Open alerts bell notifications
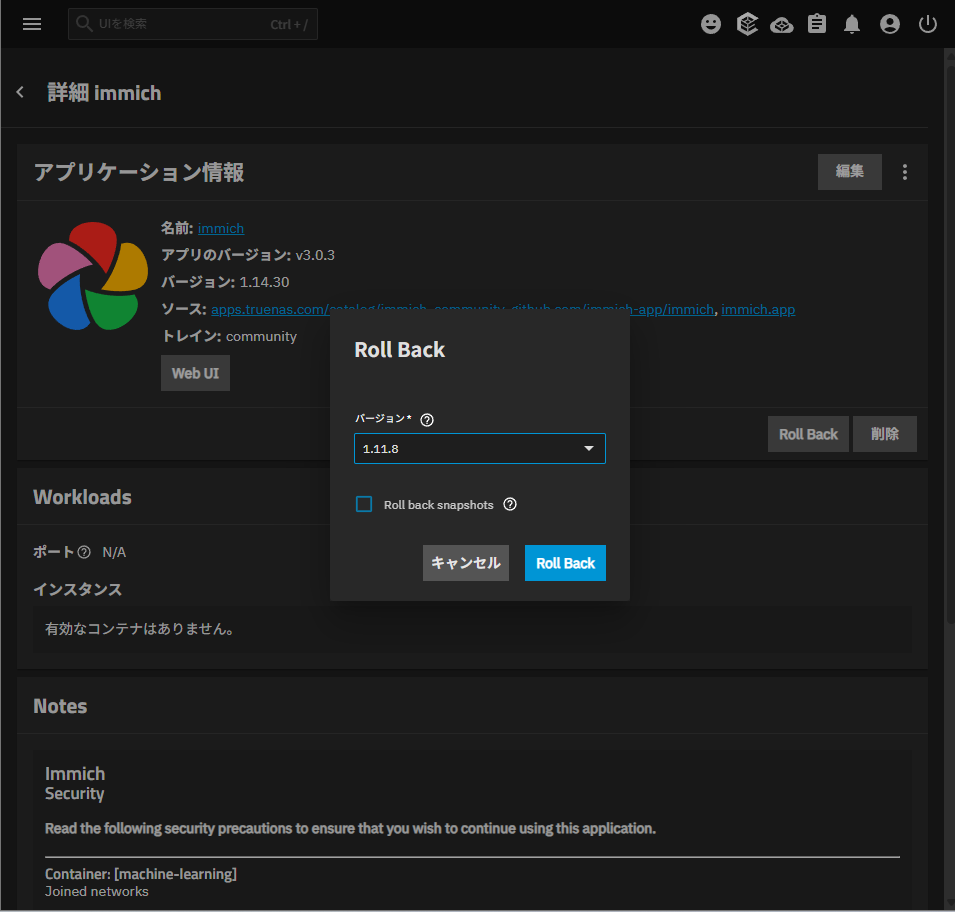Image resolution: width=955 pixels, height=912 pixels. click(x=851, y=24)
